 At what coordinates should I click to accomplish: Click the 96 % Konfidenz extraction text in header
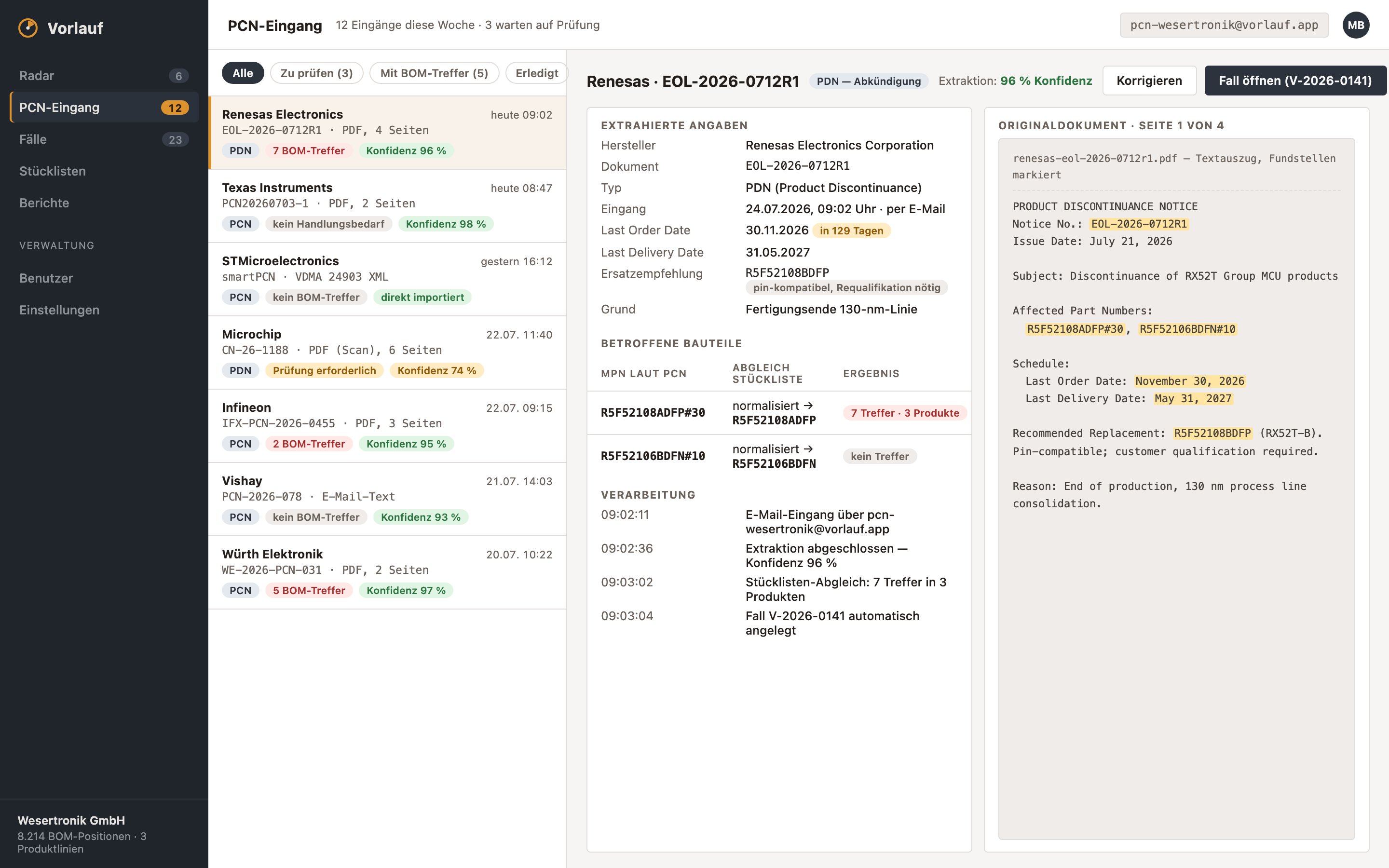coord(1046,81)
